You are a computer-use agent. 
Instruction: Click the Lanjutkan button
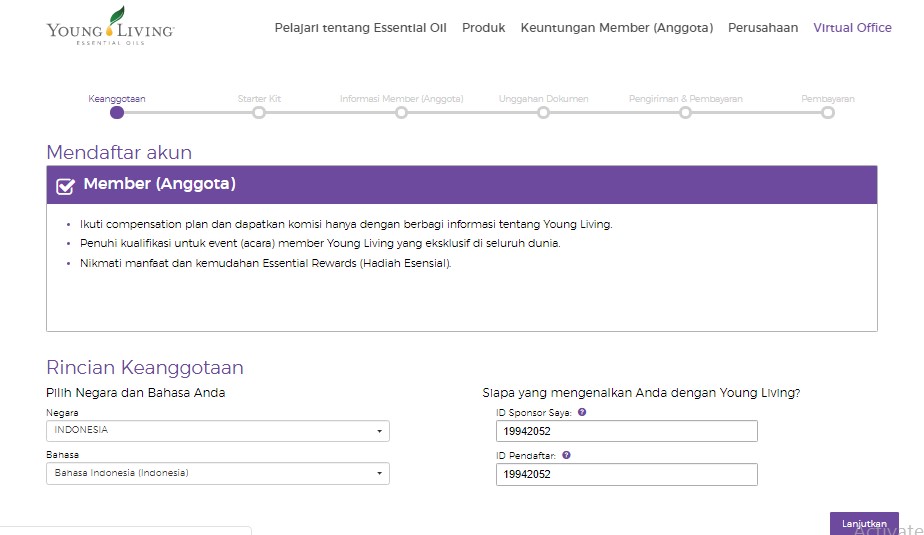click(x=864, y=523)
